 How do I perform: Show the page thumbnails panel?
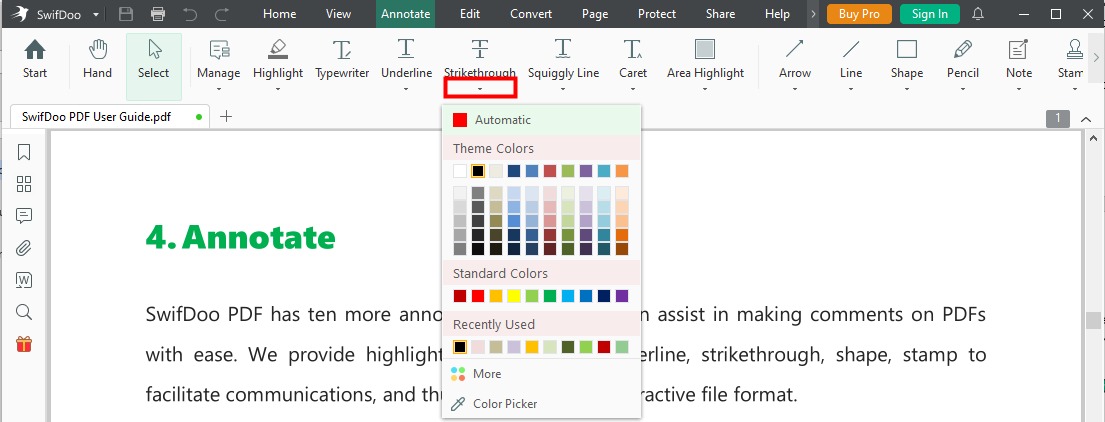pos(24,185)
